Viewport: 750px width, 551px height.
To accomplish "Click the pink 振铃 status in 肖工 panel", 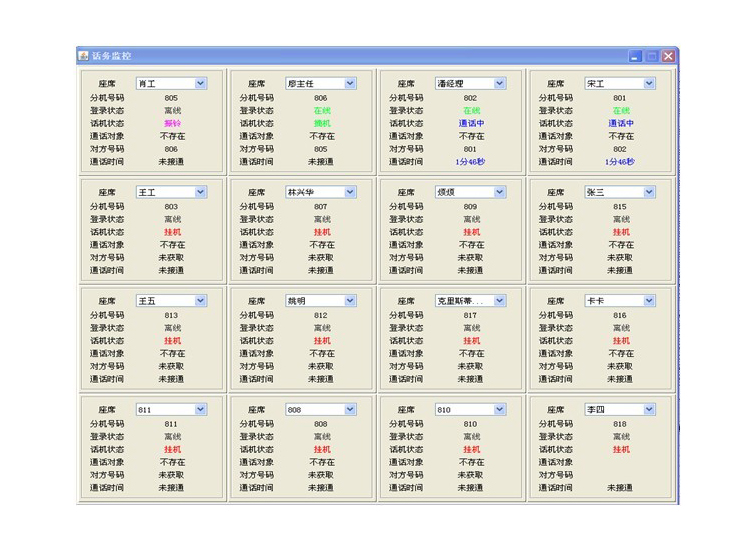I will tap(172, 123).
